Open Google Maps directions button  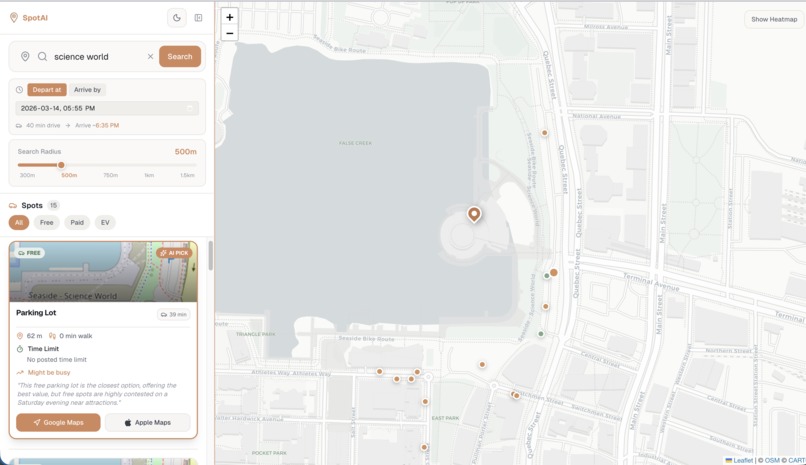[58, 422]
